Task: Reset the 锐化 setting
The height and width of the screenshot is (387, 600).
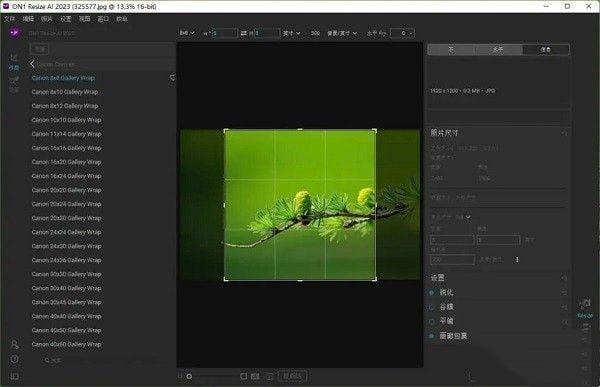Action: pos(564,292)
